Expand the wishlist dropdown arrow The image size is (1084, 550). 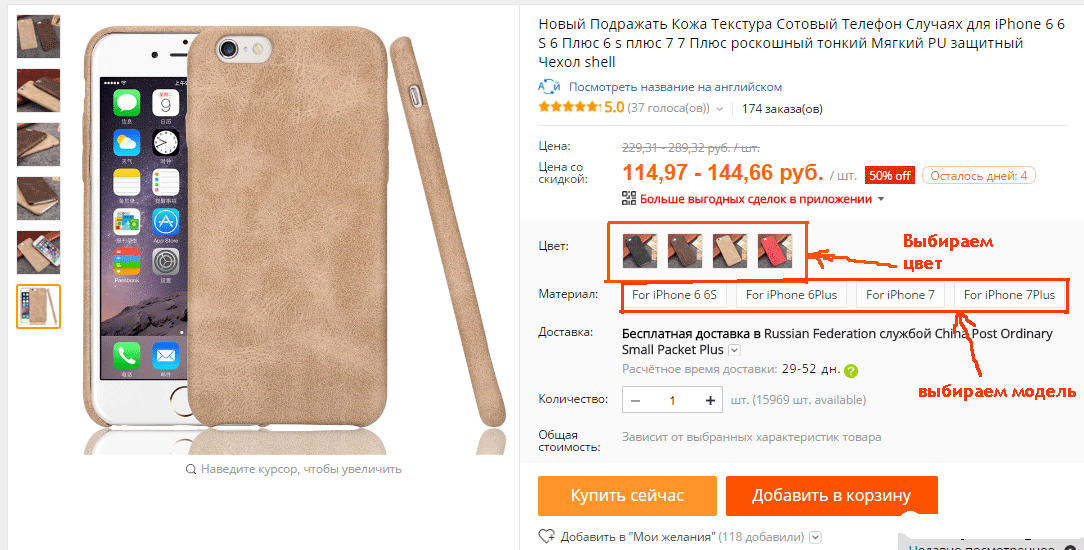(816, 537)
